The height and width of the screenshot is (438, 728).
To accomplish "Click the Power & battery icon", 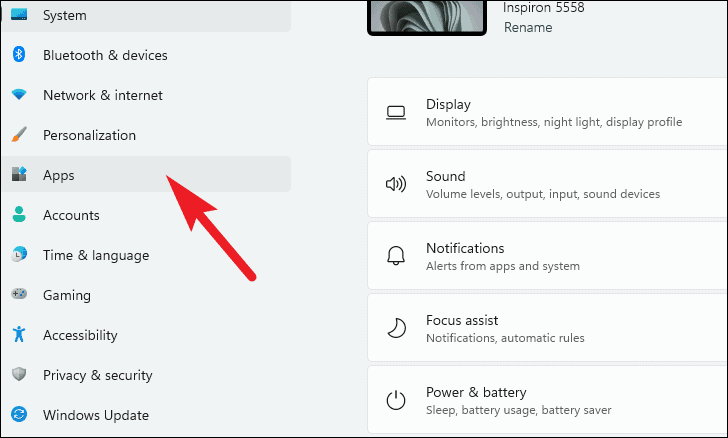I will pyautogui.click(x=396, y=400).
